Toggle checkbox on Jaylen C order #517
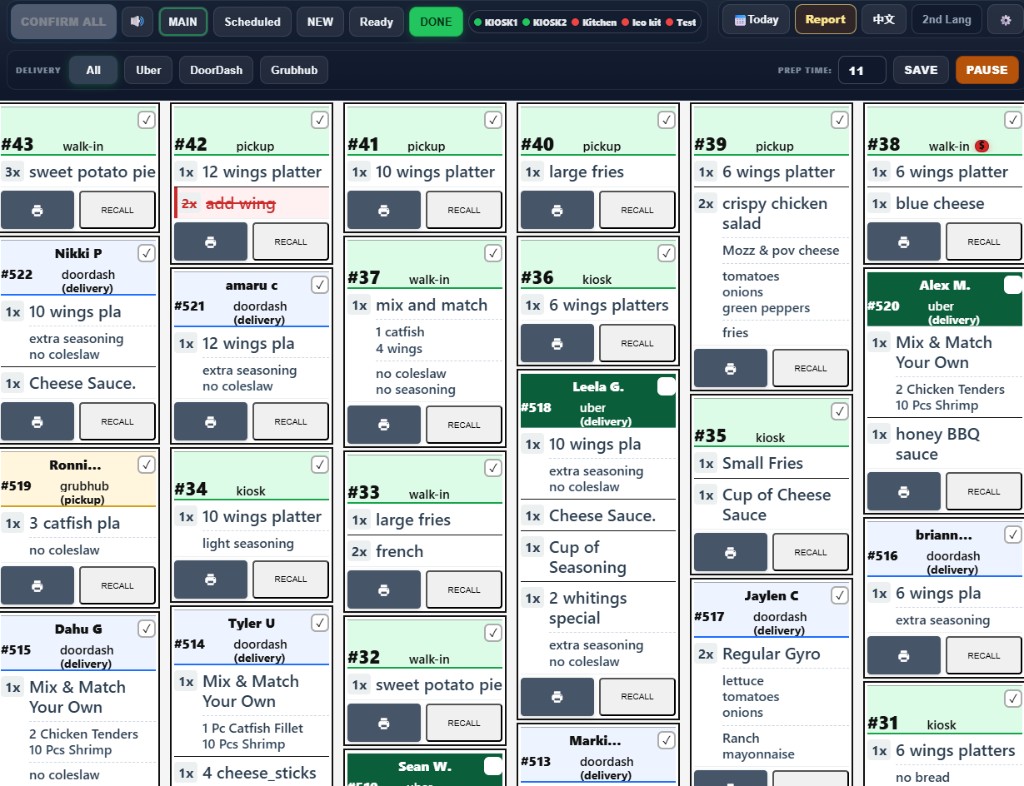The width and height of the screenshot is (1024, 786). point(839,595)
